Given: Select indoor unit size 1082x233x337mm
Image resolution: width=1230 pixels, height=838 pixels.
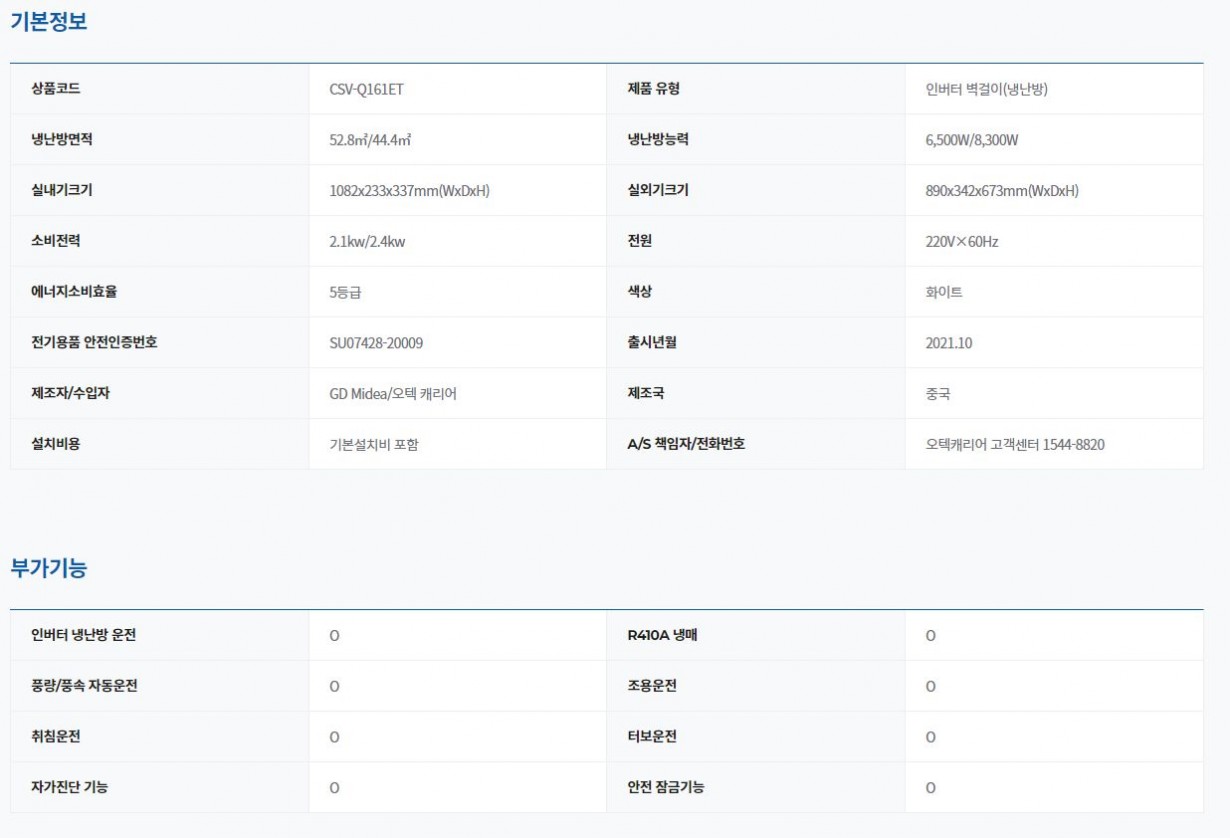Looking at the screenshot, I should [409, 191].
